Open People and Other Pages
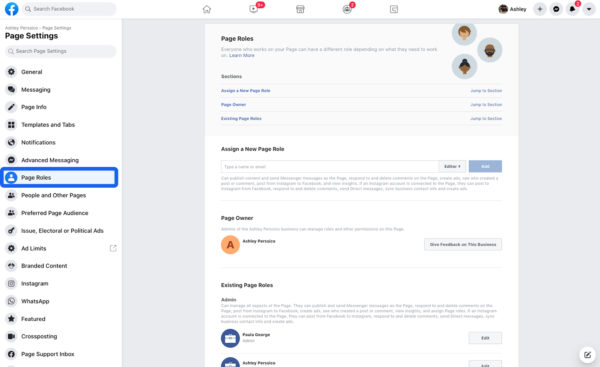Image resolution: width=600 pixels, height=367 pixels. tap(60, 195)
